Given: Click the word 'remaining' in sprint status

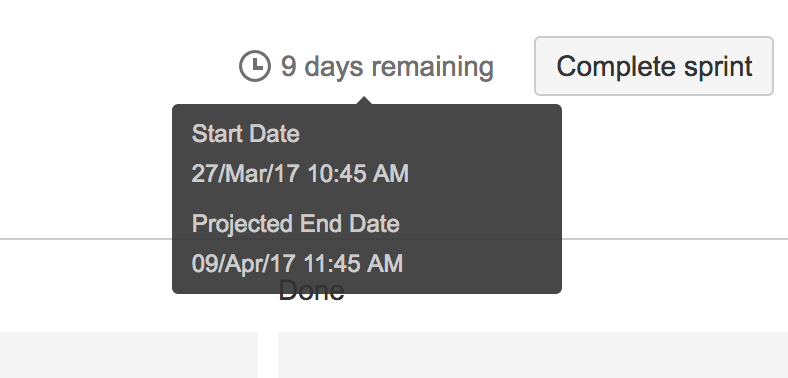Looking at the screenshot, I should (433, 66).
